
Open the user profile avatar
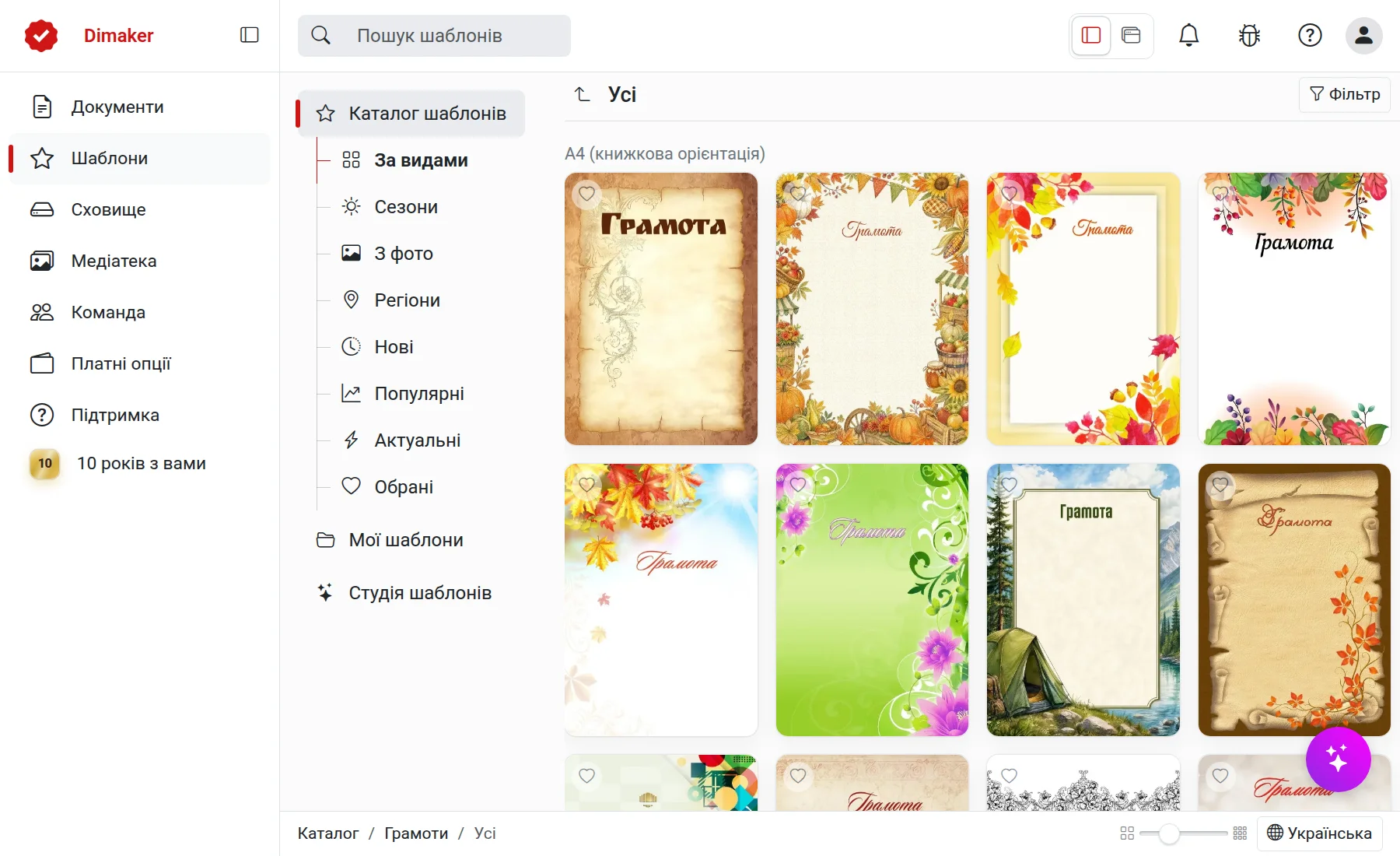coord(1363,35)
